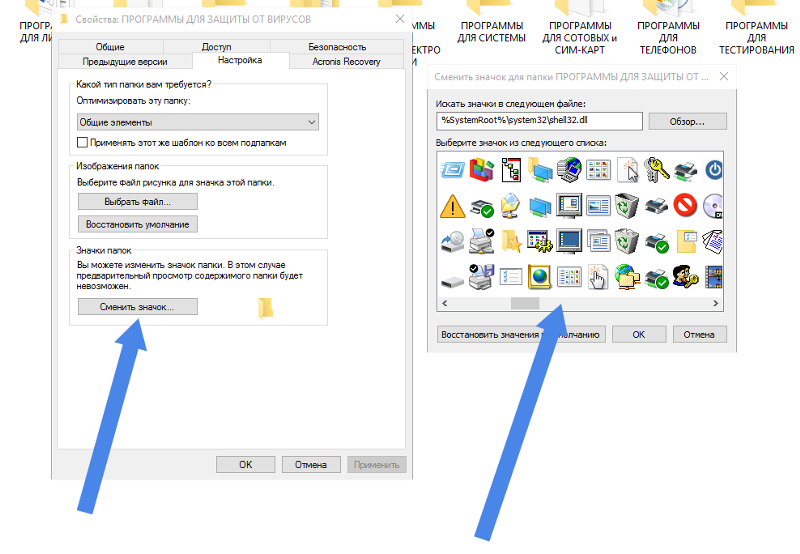The image size is (800, 554).
Task: Click the 'Обзор...' browse button
Action: (x=687, y=122)
